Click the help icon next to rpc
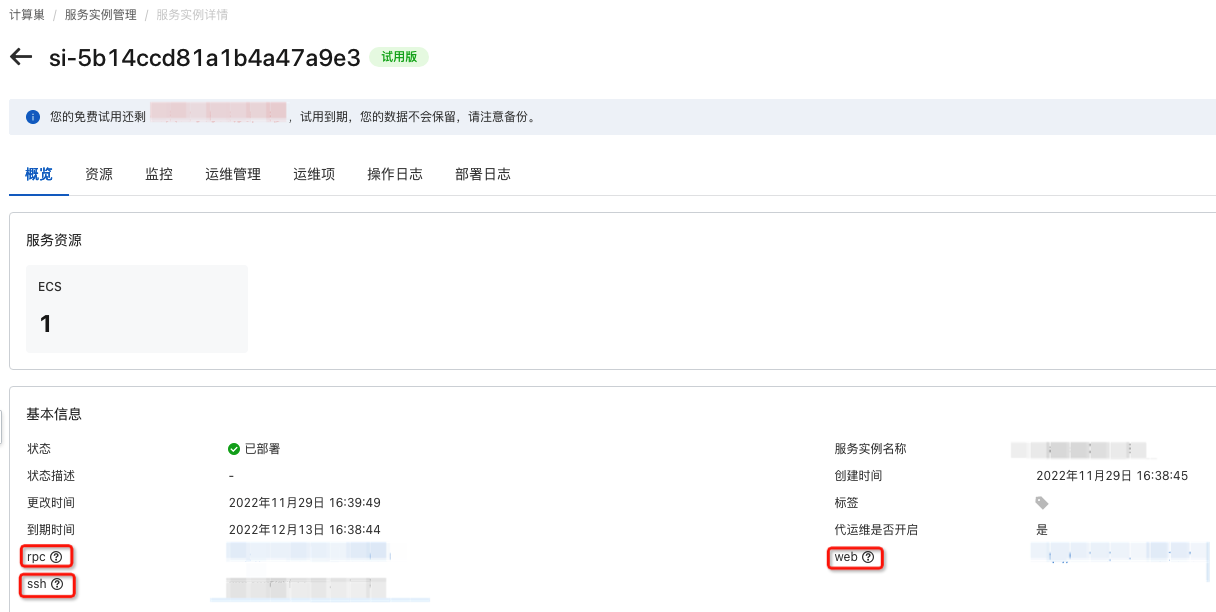This screenshot has height=612, width=1216. pyautogui.click(x=56, y=556)
